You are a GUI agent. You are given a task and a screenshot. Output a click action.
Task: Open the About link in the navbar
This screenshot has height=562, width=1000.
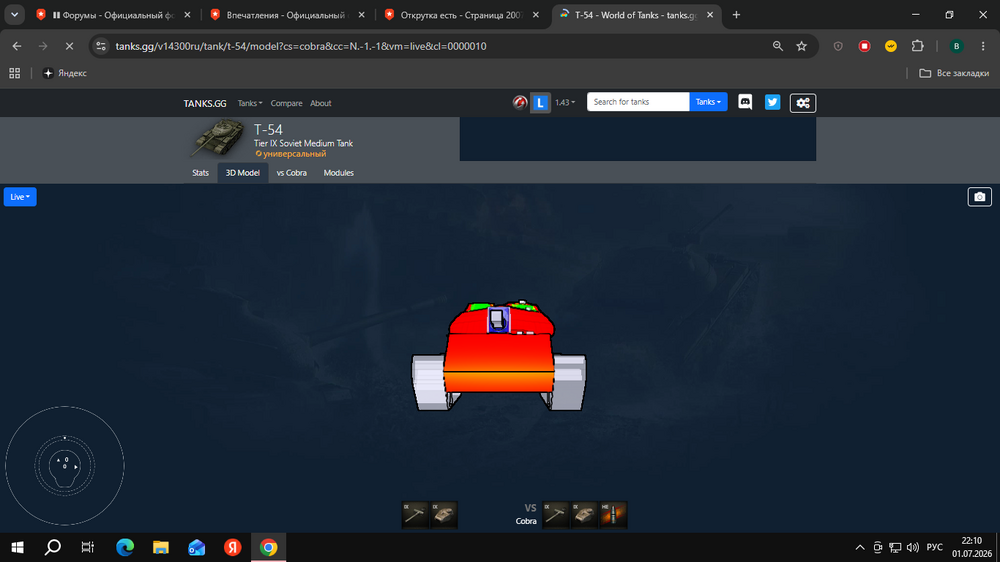point(321,103)
